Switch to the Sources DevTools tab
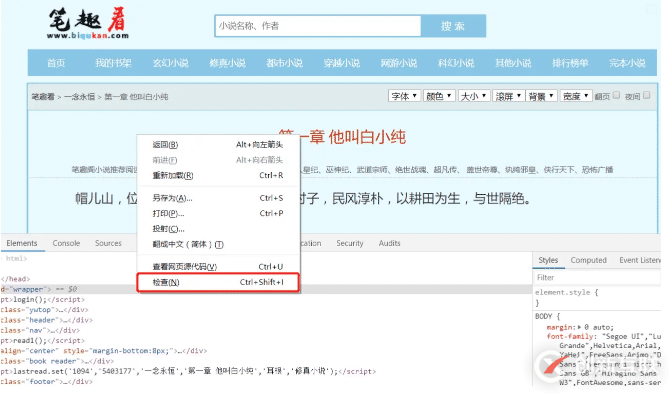The width and height of the screenshot is (669, 395). click(108, 243)
